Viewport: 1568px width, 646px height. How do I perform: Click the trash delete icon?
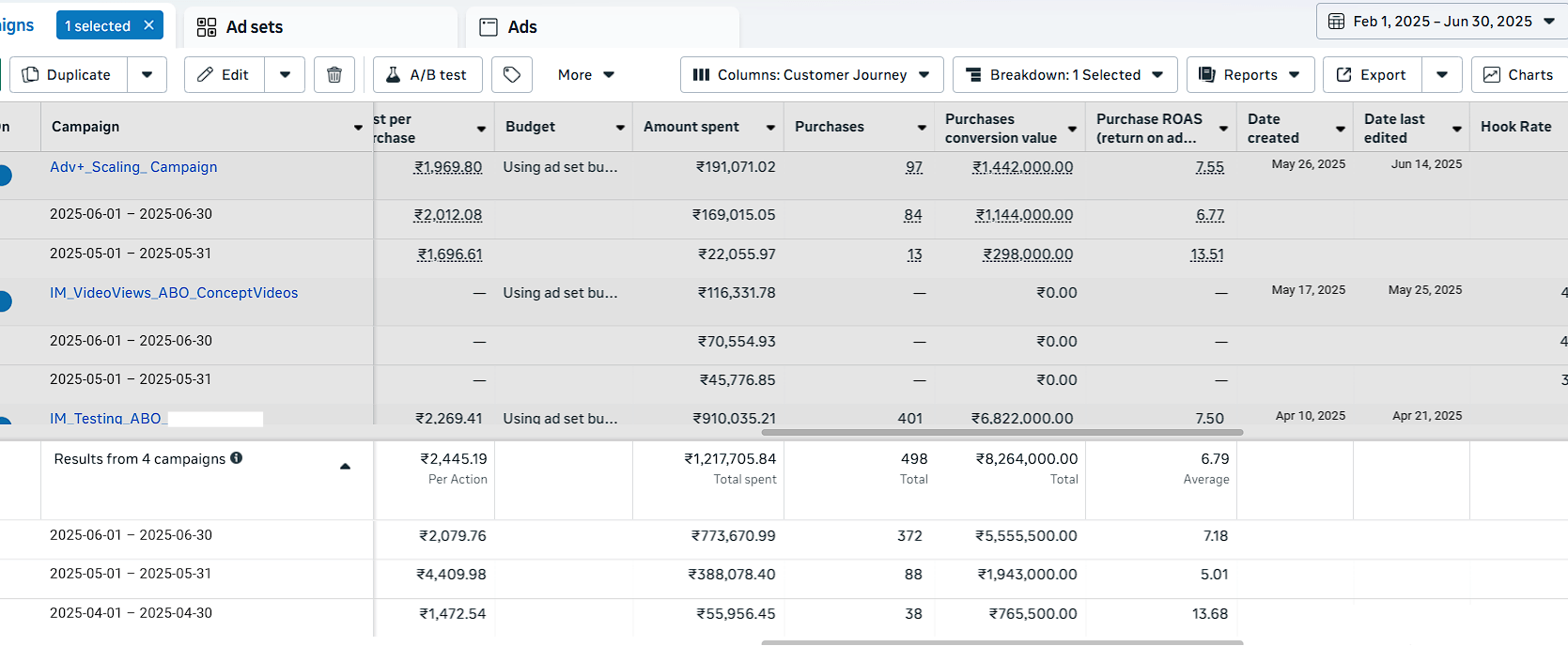[x=334, y=75]
